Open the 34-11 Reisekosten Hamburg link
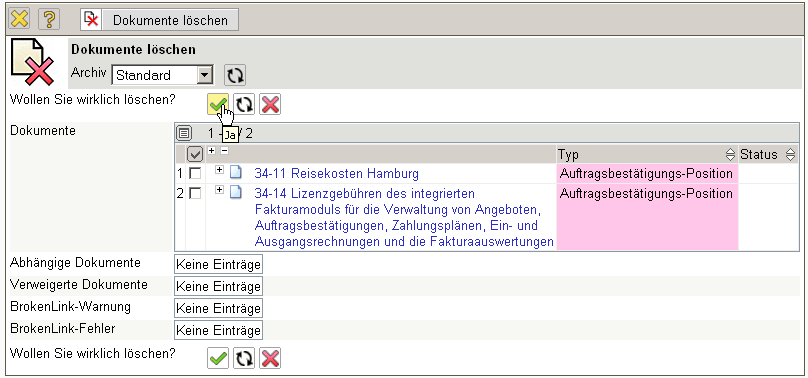 pos(336,174)
